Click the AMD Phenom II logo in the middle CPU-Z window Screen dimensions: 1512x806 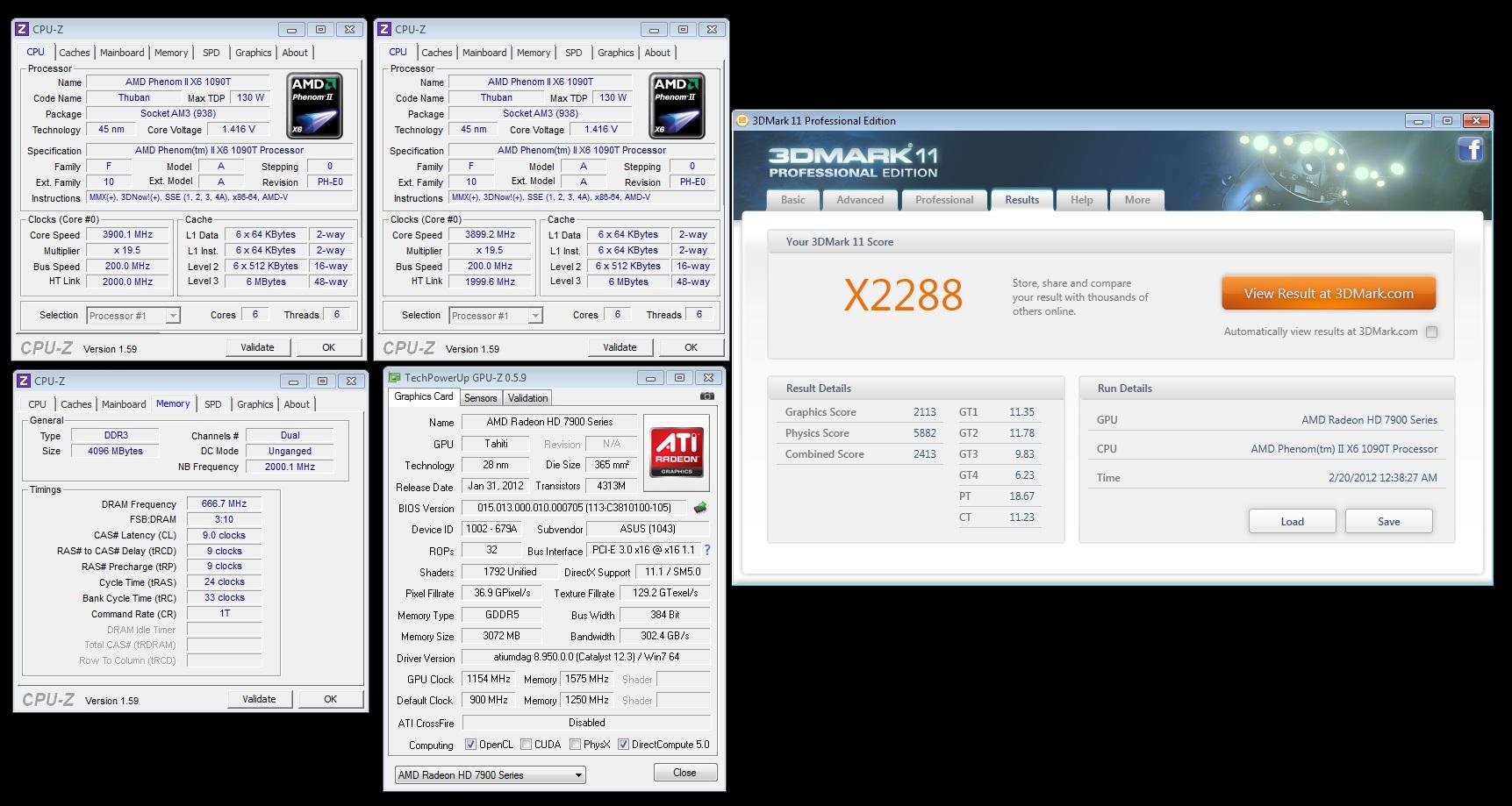tap(677, 106)
